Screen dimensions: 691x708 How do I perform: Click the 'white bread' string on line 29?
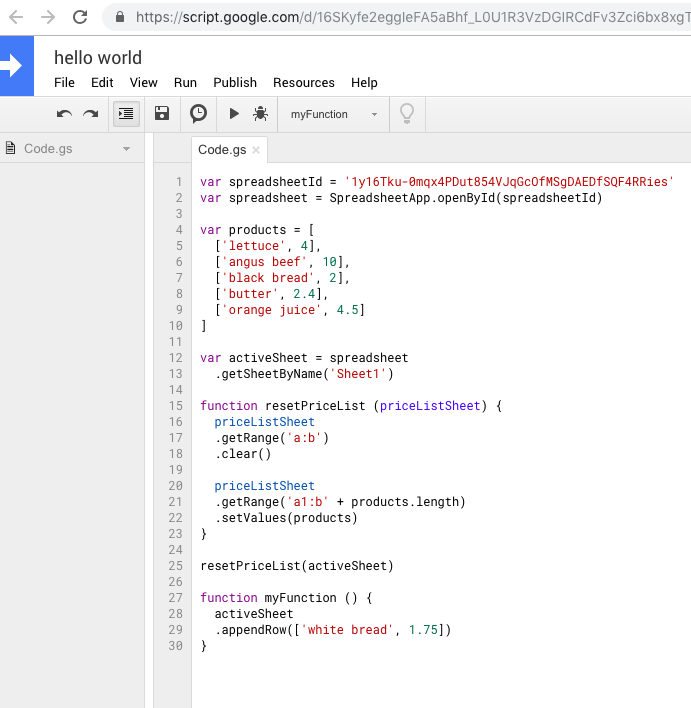click(x=347, y=629)
